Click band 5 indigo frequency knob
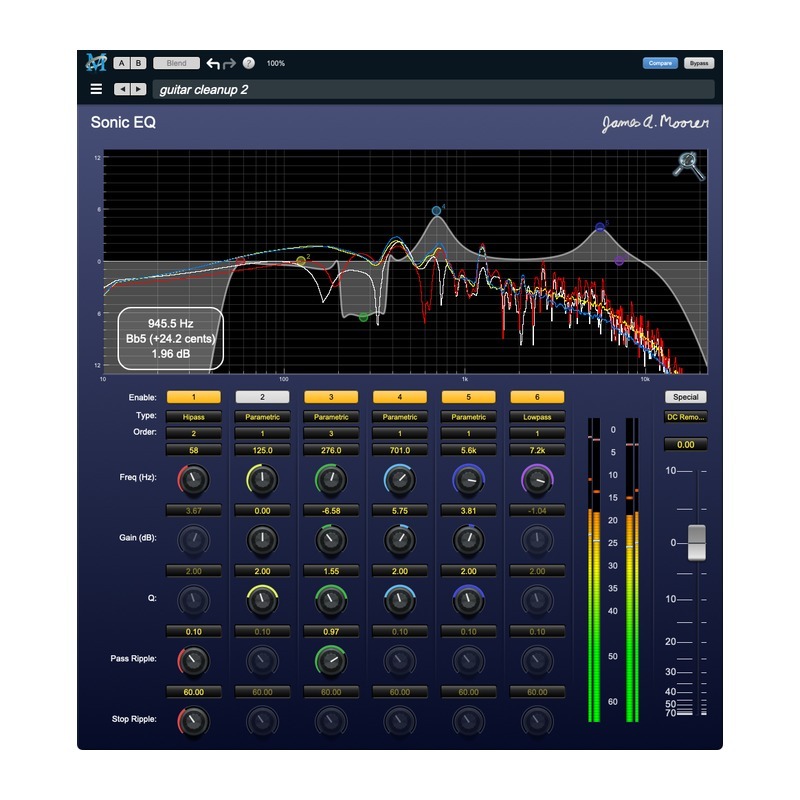The width and height of the screenshot is (800, 800). (x=468, y=480)
